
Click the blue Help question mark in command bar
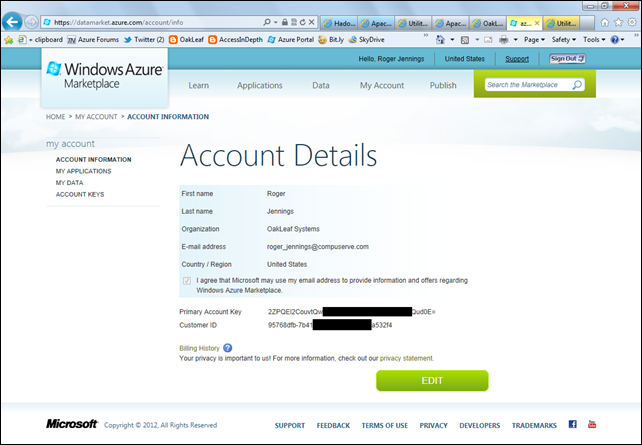(x=615, y=40)
